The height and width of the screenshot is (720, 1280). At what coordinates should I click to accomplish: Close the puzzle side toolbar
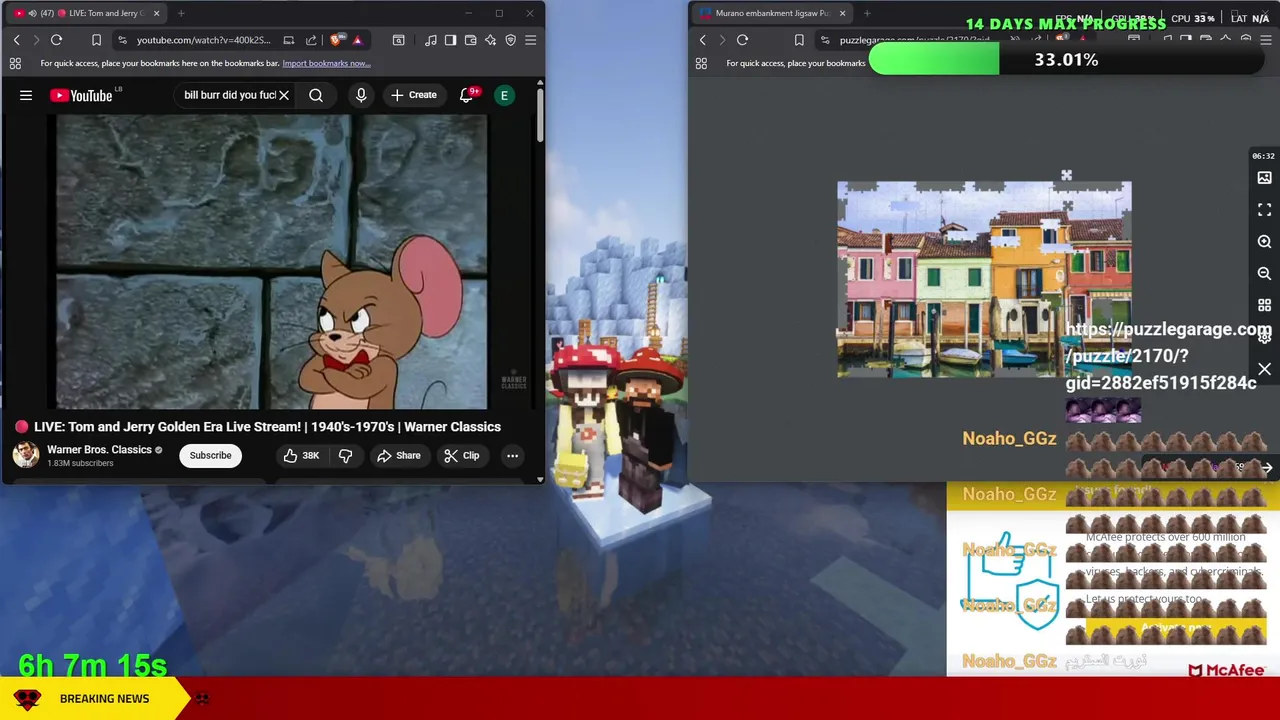(x=1264, y=370)
